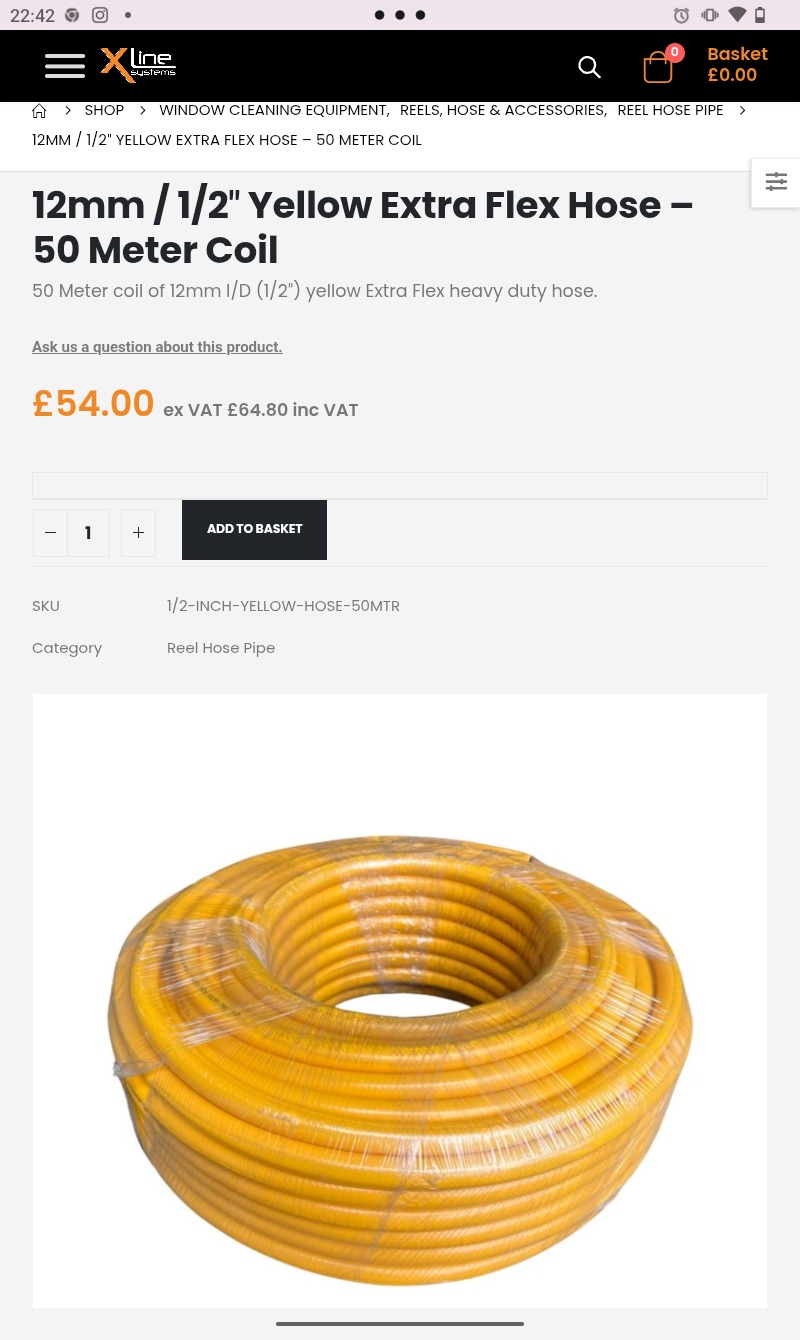Open the hamburger navigation menu
The width and height of the screenshot is (800, 1340).
[x=65, y=66]
